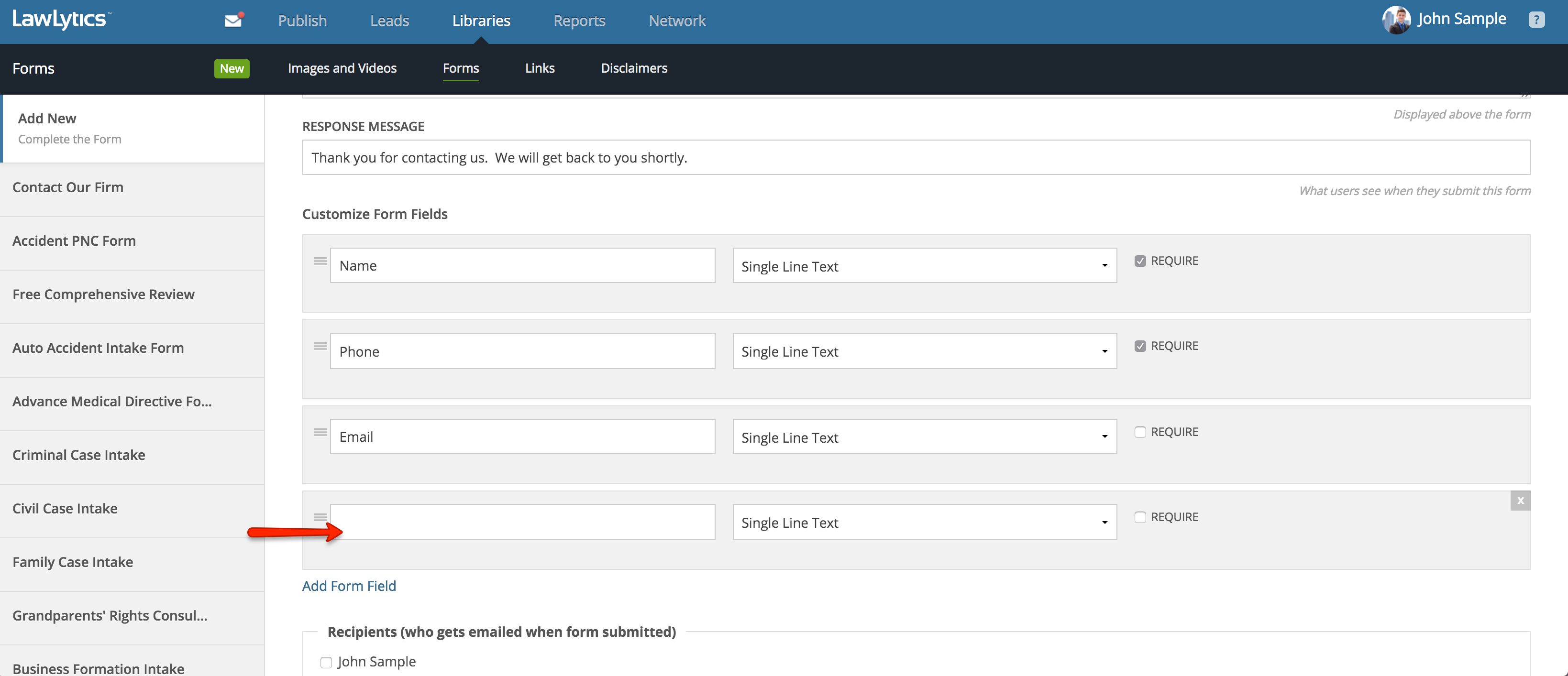Click the Name label input field
Screen dimensions: 1568x676
(522, 265)
